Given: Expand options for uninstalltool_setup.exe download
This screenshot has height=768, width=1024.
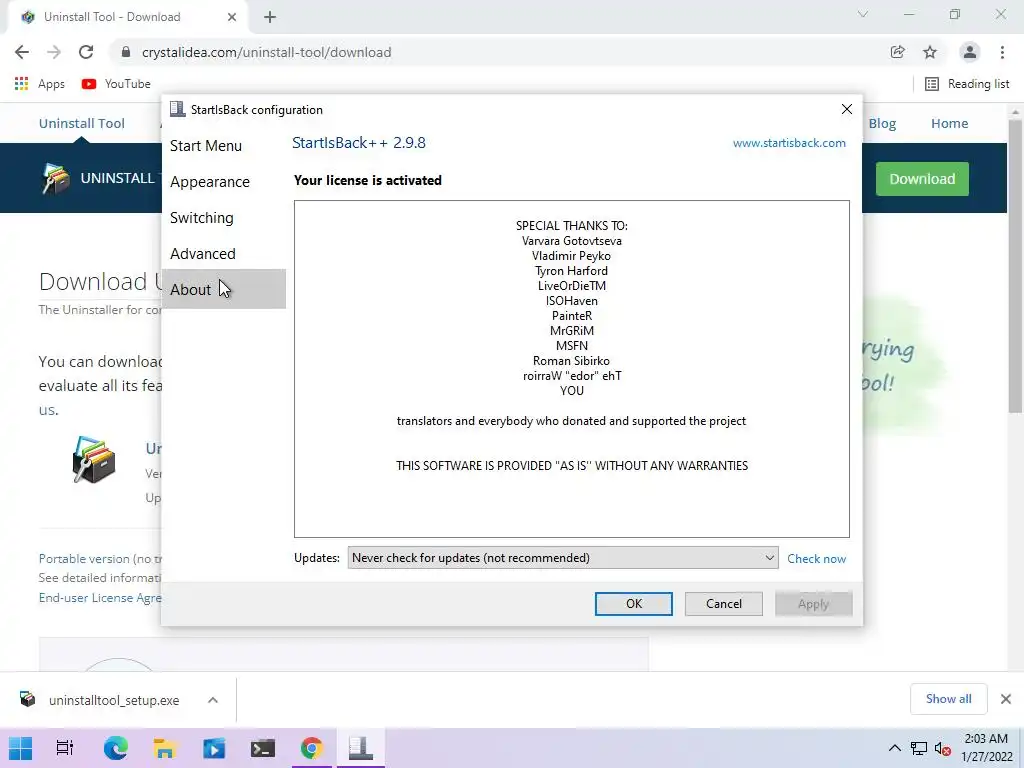Looking at the screenshot, I should pyautogui.click(x=213, y=700).
